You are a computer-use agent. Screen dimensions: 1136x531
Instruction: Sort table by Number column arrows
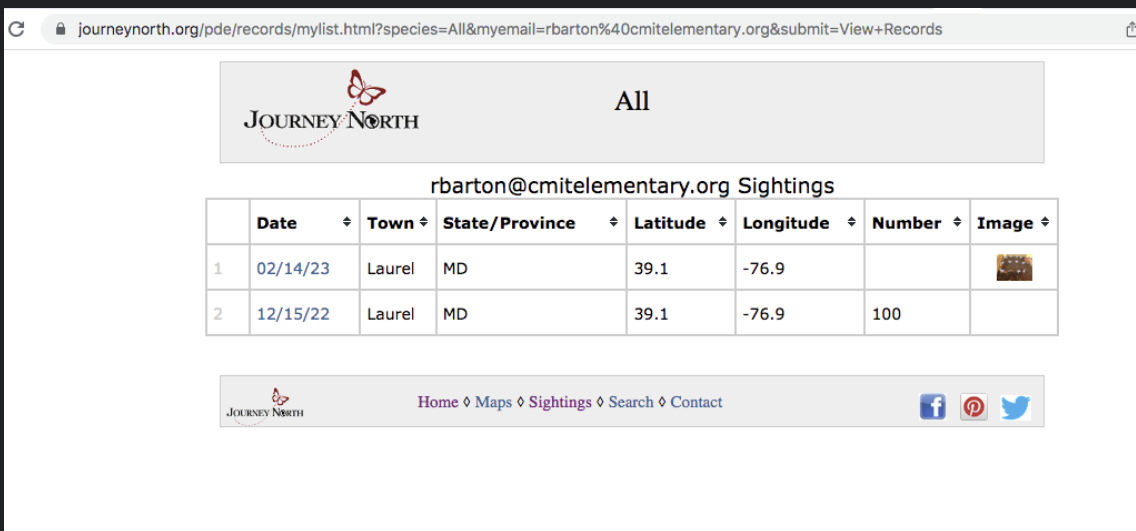pyautogui.click(x=957, y=222)
